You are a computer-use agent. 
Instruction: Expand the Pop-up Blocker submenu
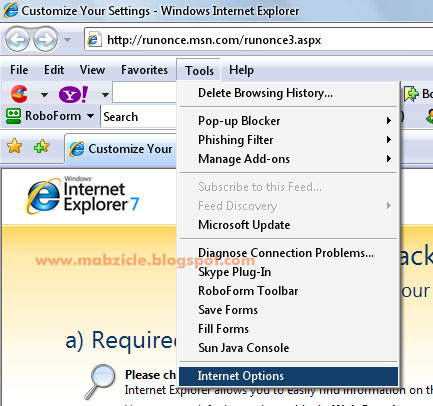coord(288,121)
